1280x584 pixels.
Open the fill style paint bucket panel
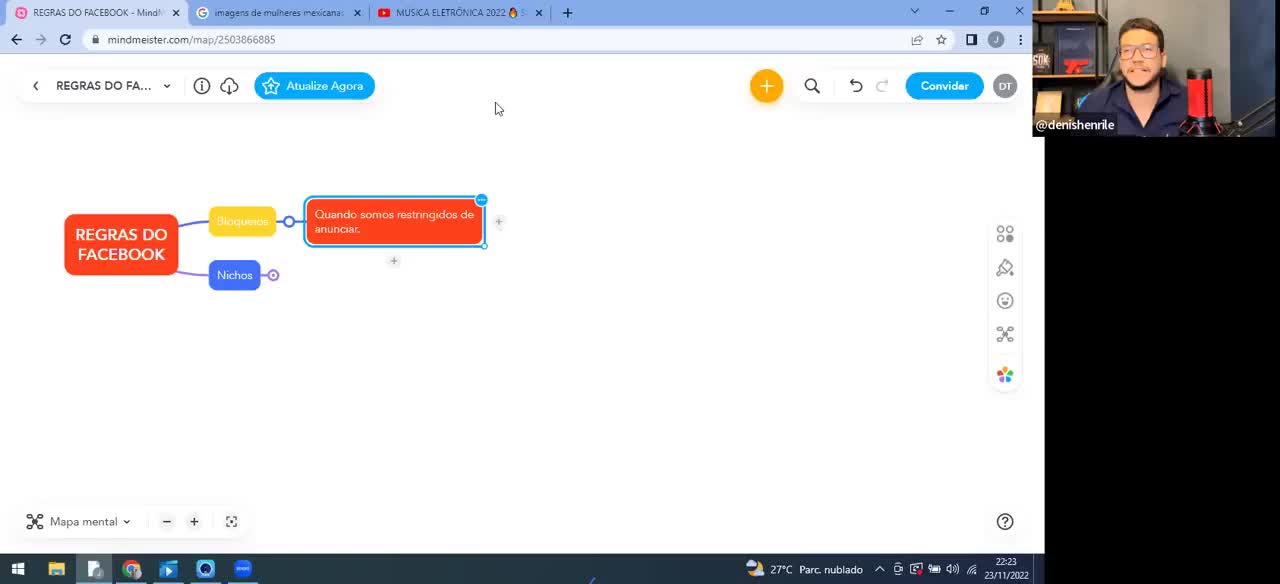click(1005, 268)
